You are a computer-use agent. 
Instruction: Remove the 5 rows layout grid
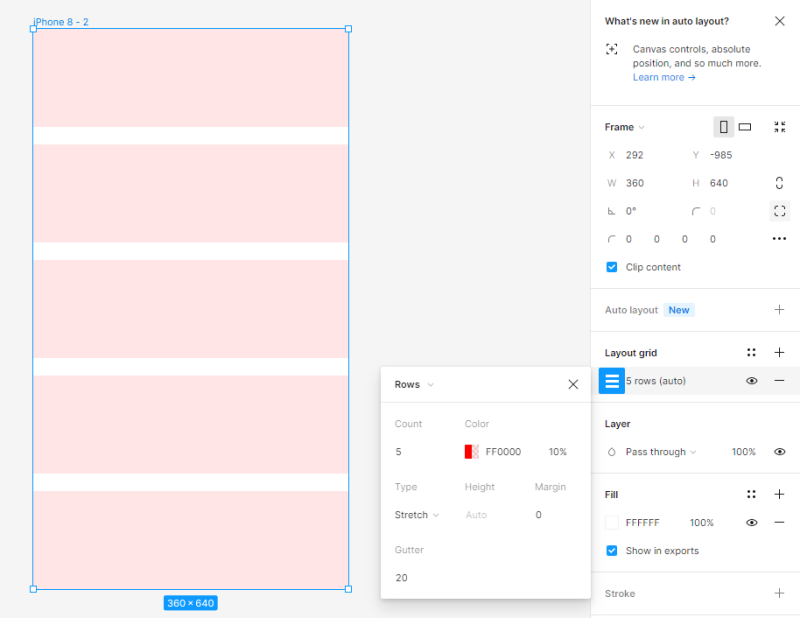(779, 381)
